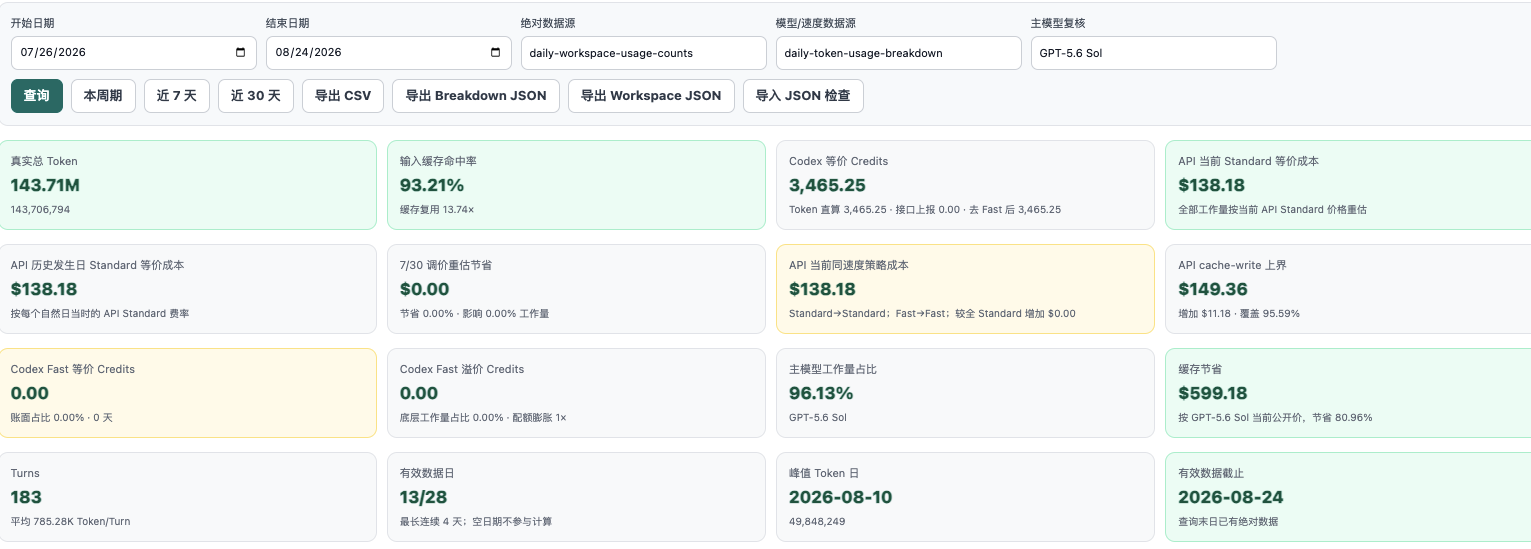Click the API cache-write 上界 value $149.36
The height and width of the screenshot is (549, 1531).
pos(1213,289)
